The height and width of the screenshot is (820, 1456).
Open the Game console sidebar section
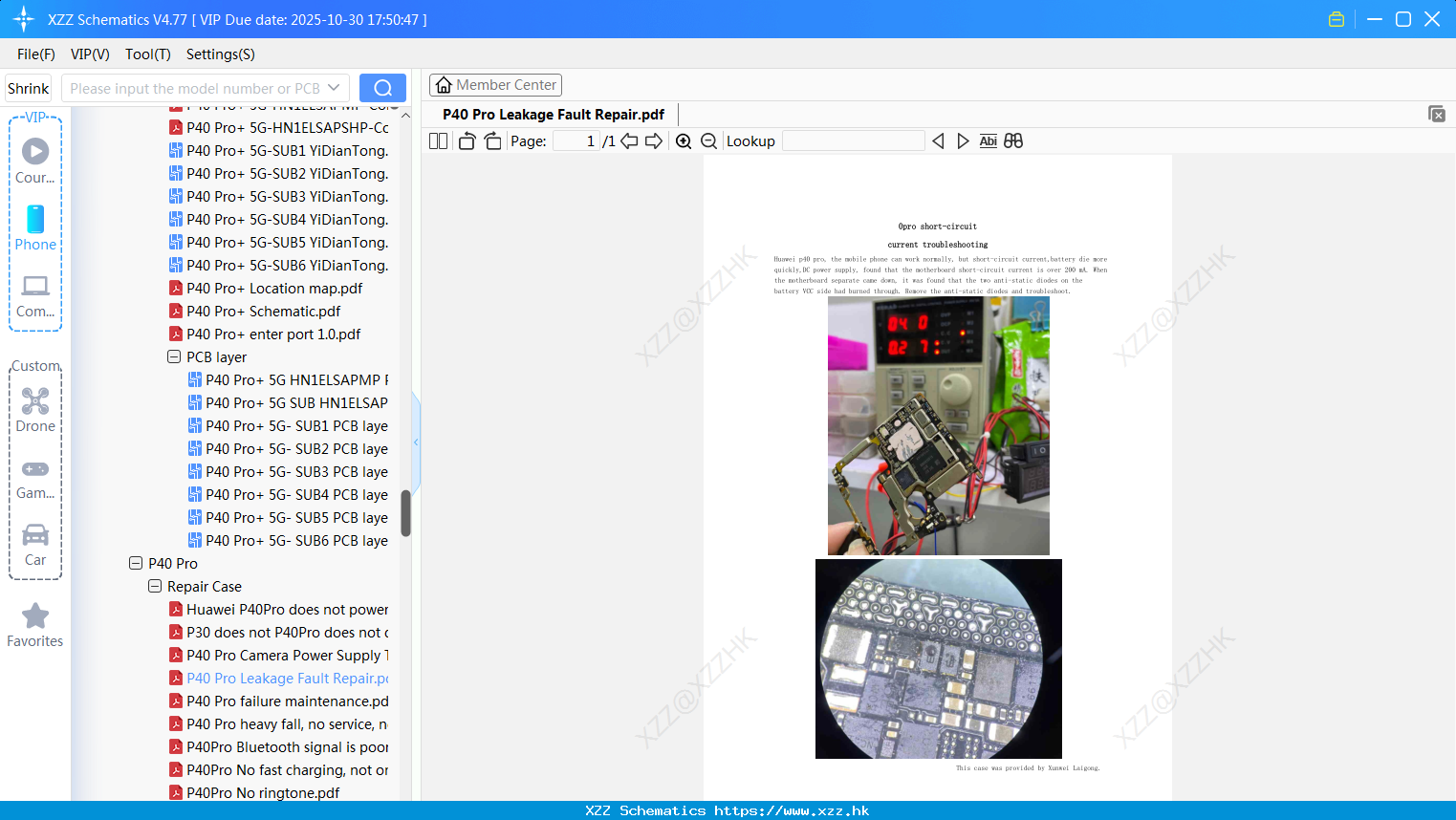35,478
